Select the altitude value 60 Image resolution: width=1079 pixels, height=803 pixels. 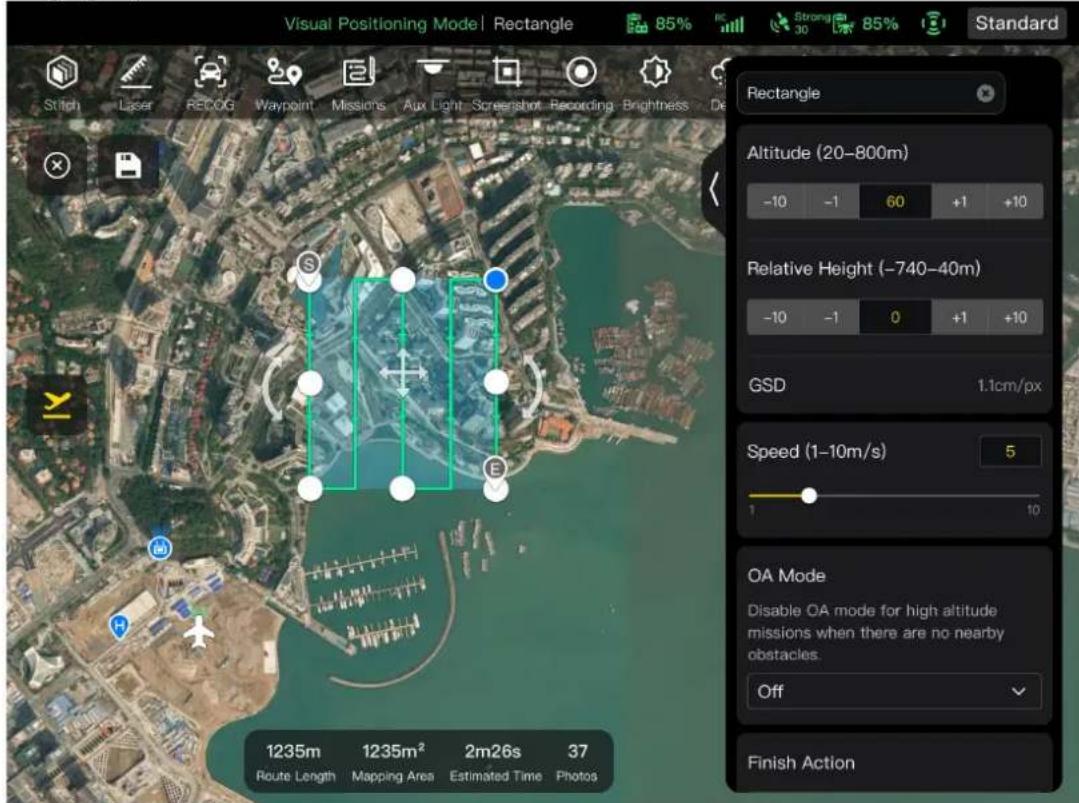pyautogui.click(x=895, y=202)
